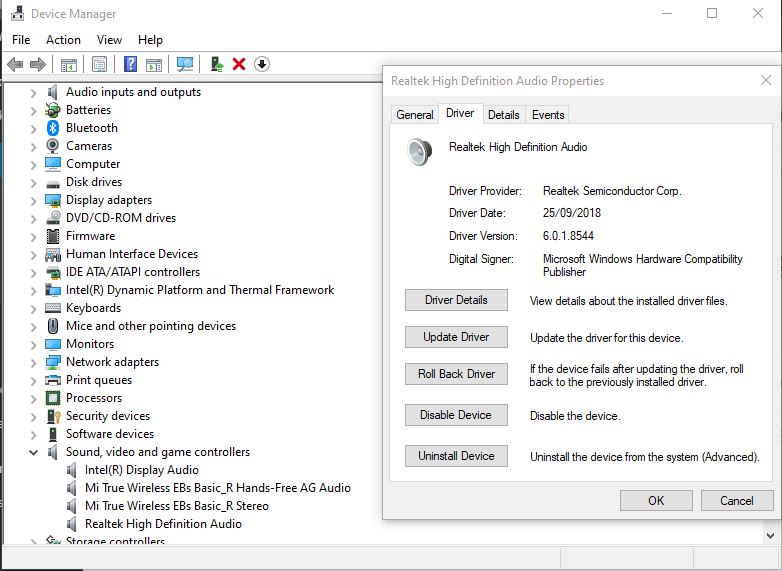Switch to the General tab
Image resolution: width=782 pixels, height=571 pixels.
pos(414,115)
